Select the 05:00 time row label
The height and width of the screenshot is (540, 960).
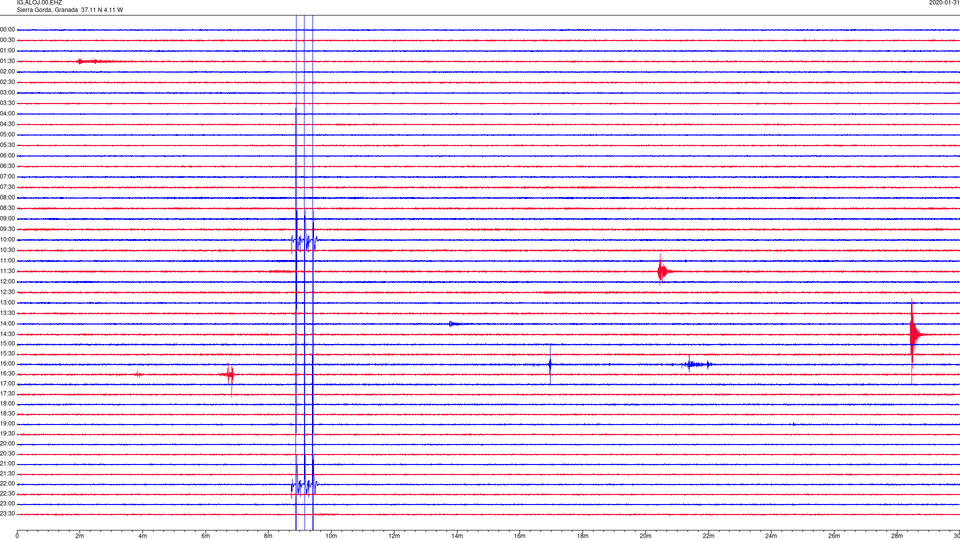pos(7,135)
